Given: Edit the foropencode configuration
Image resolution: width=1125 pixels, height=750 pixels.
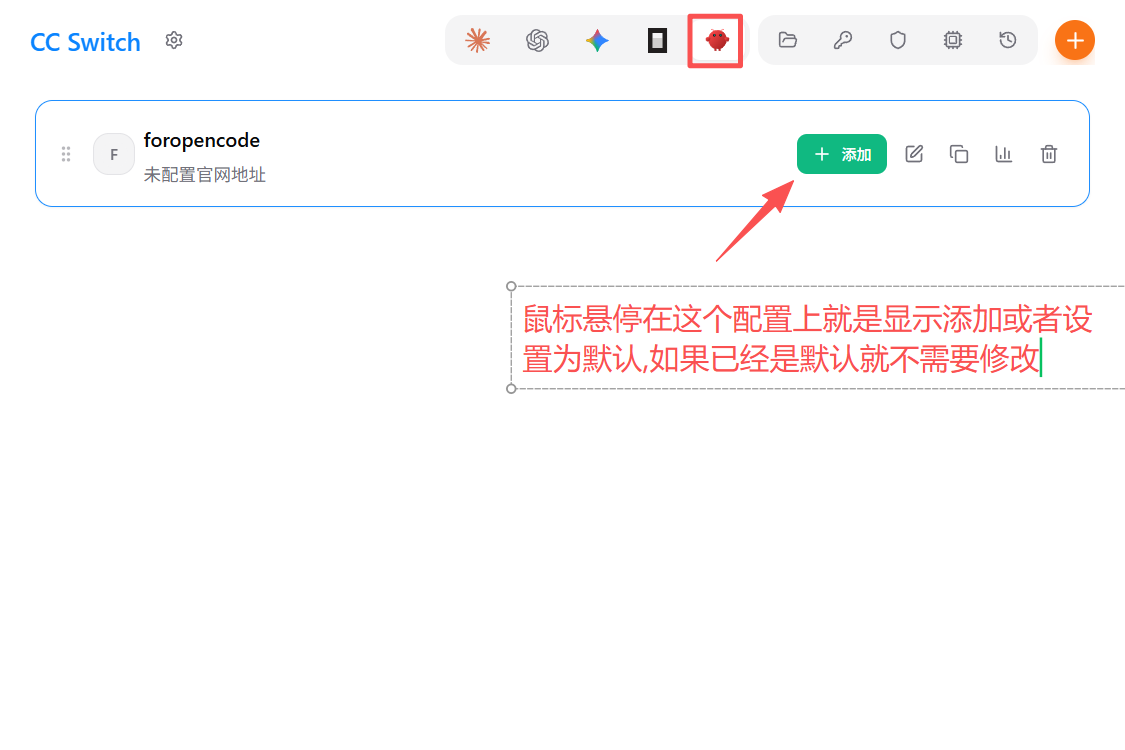Looking at the screenshot, I should (914, 154).
